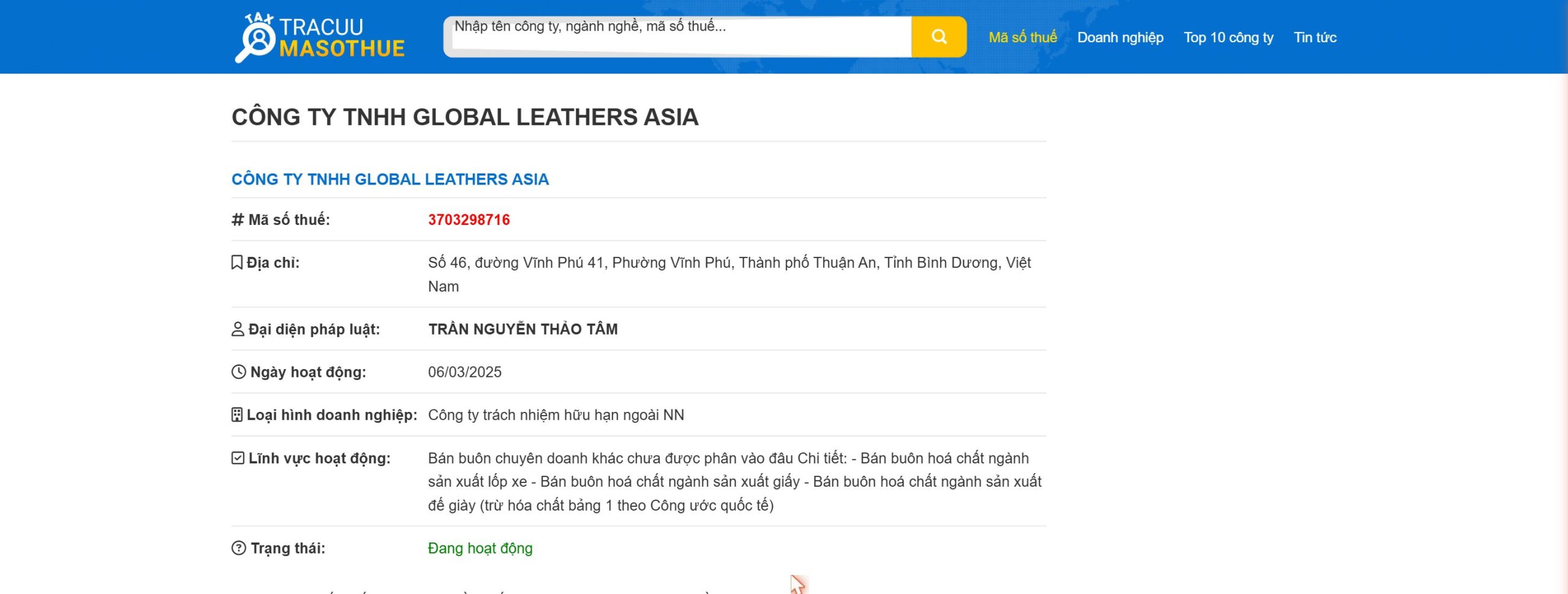Click the large company name page heading
Screen dimensions: 1568x594
465,117
